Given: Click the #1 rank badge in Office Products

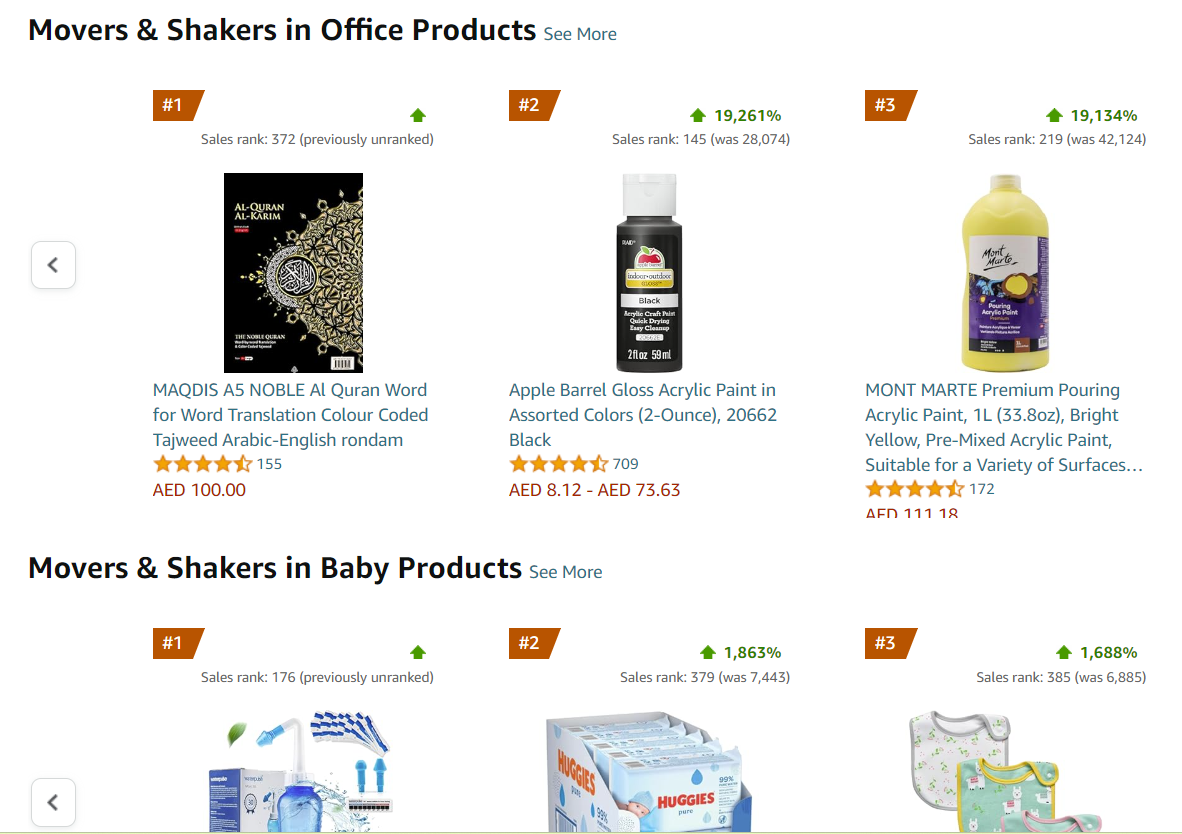Looking at the screenshot, I should 175,105.
